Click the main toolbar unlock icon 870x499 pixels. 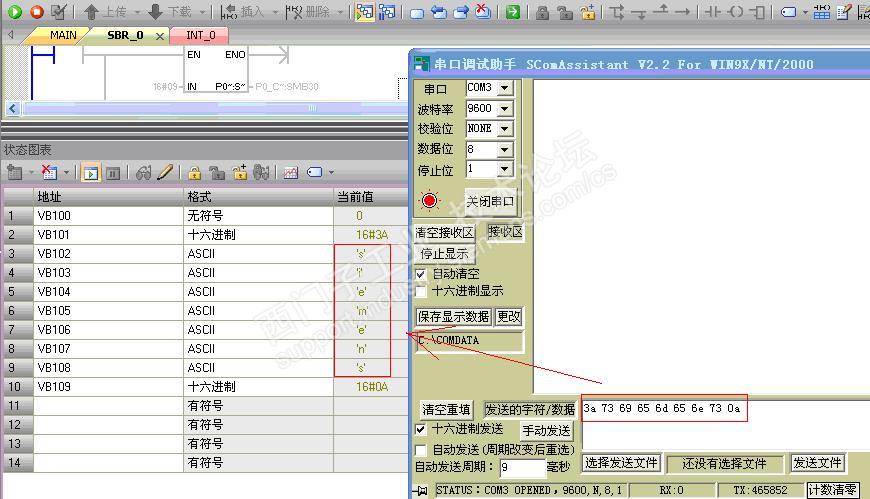(x=565, y=12)
